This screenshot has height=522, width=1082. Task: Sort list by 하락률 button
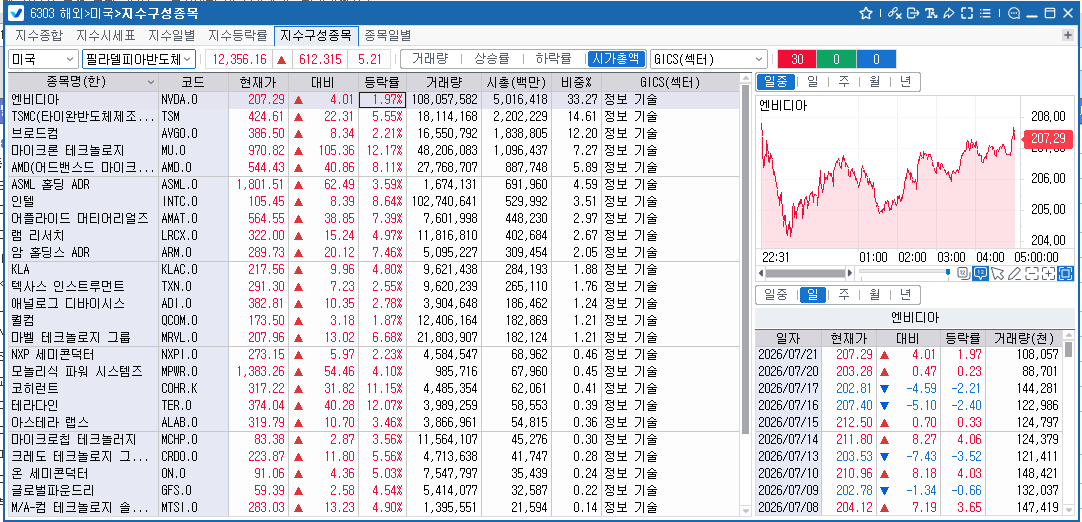click(553, 59)
